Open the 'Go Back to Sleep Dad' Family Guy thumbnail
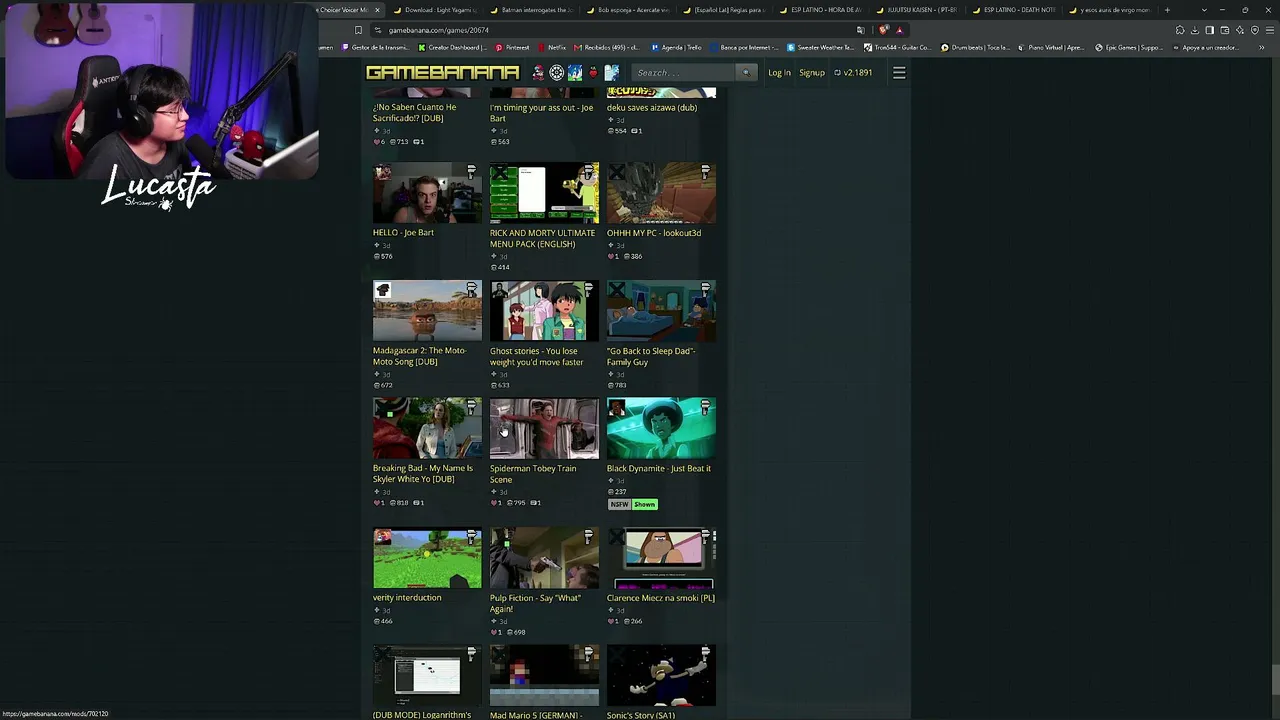 pyautogui.click(x=661, y=311)
